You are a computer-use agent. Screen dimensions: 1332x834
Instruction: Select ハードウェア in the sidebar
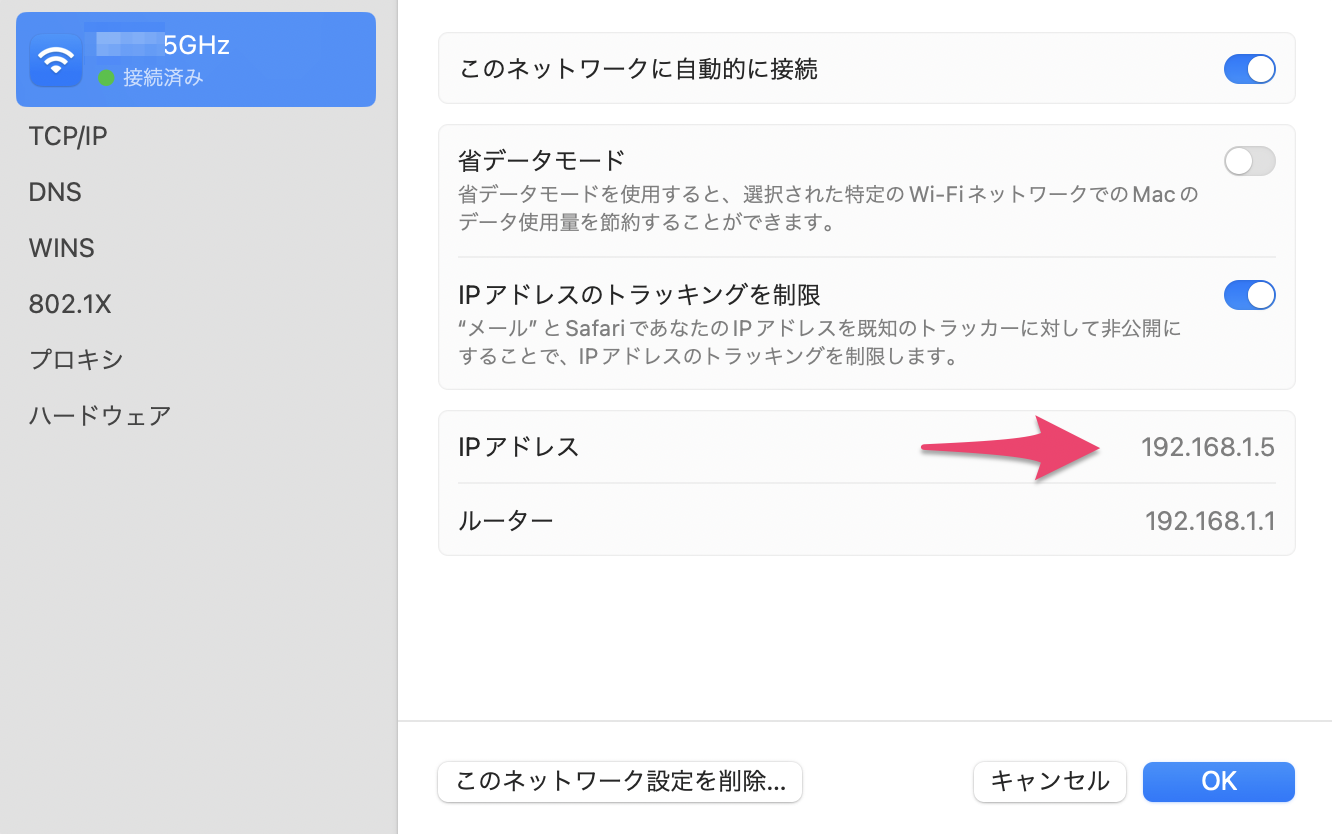[x=100, y=416]
